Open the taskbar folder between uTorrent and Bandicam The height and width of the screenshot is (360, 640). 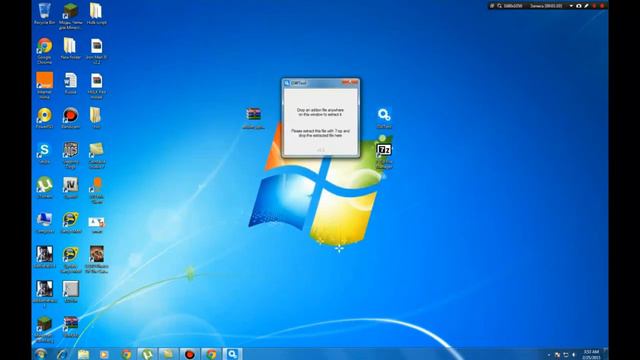(169, 354)
